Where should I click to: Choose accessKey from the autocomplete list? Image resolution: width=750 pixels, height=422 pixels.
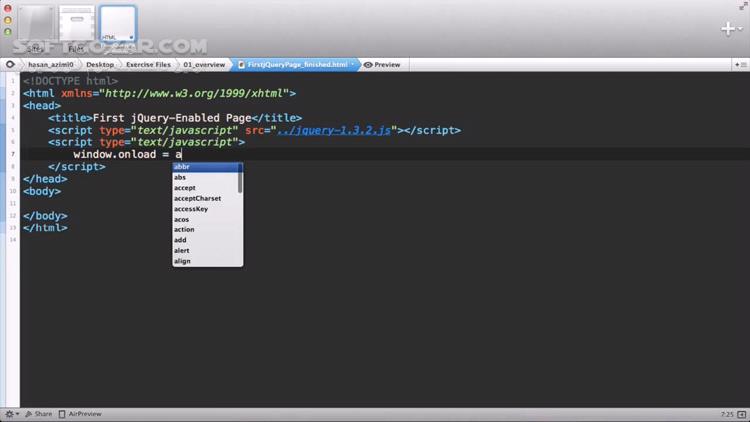click(205, 209)
